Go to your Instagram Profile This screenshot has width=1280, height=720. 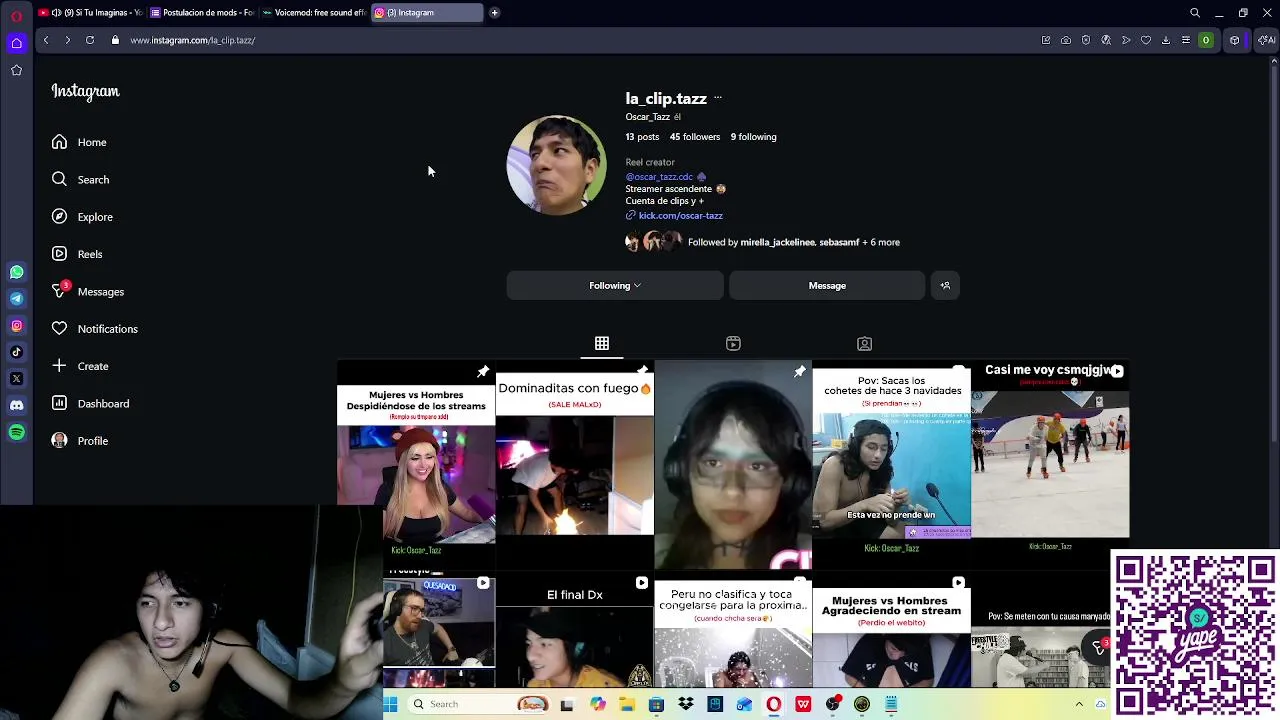[80, 441]
